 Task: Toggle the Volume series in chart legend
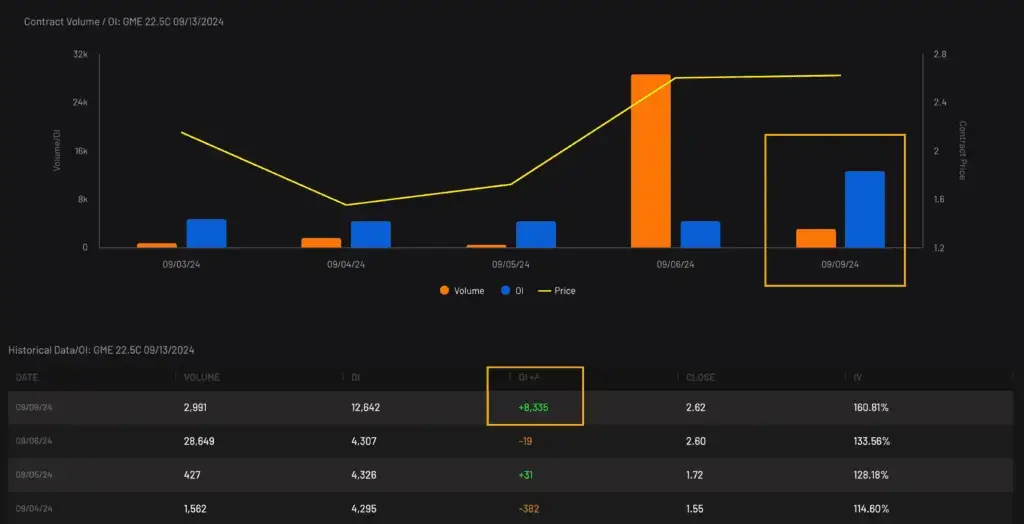(462, 291)
